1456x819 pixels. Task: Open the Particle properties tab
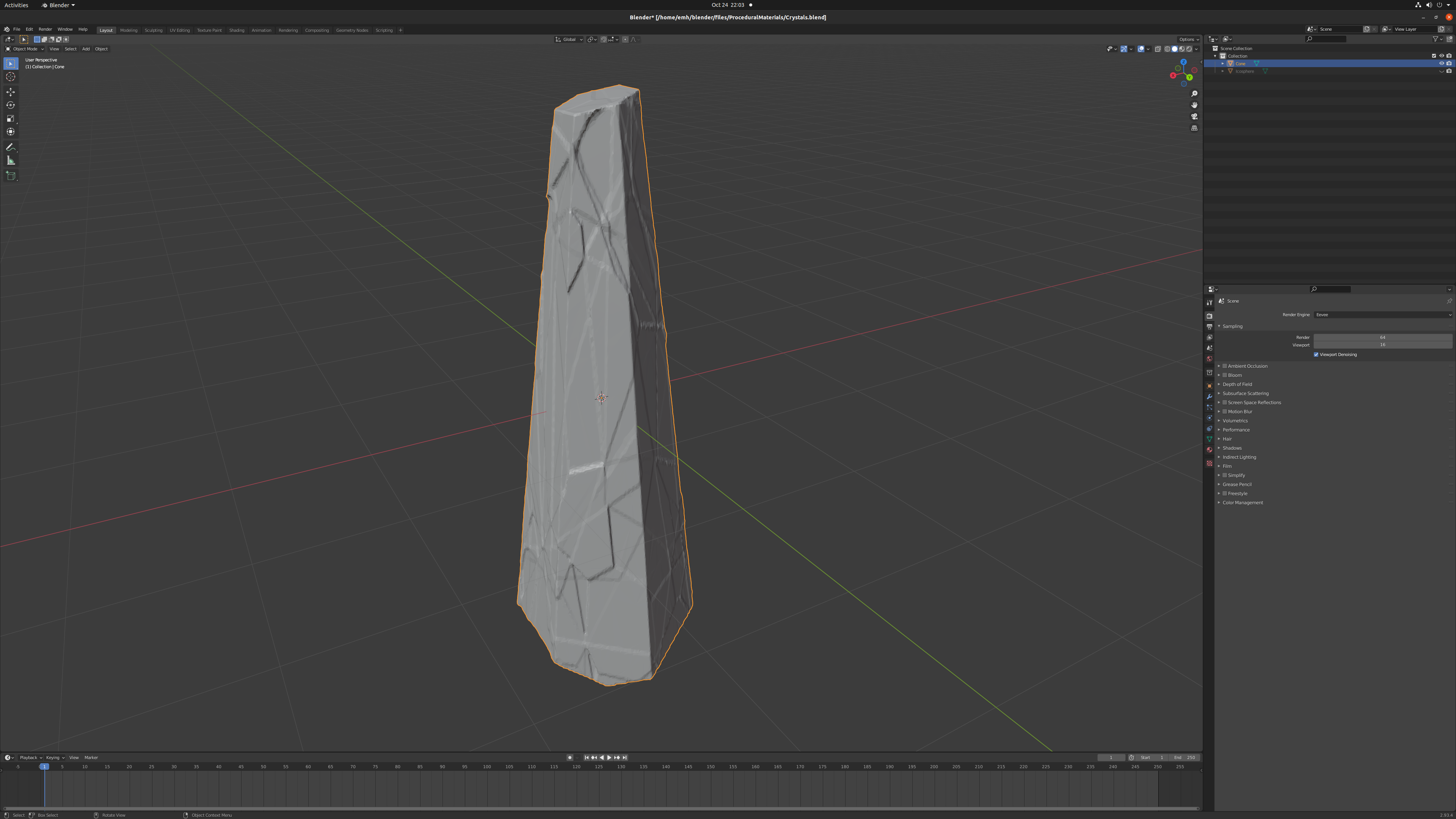pos(1209,408)
